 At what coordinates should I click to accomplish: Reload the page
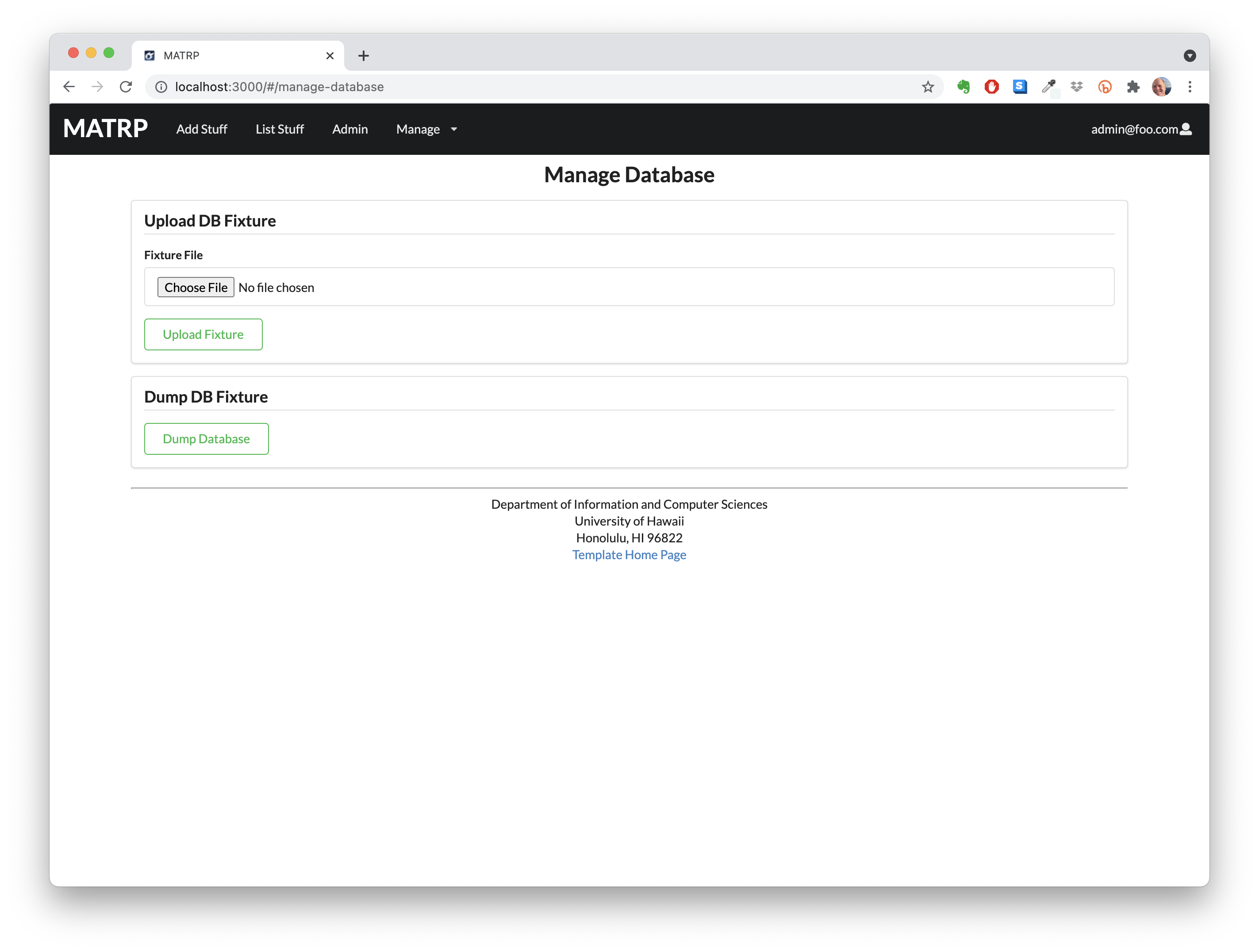pos(126,87)
